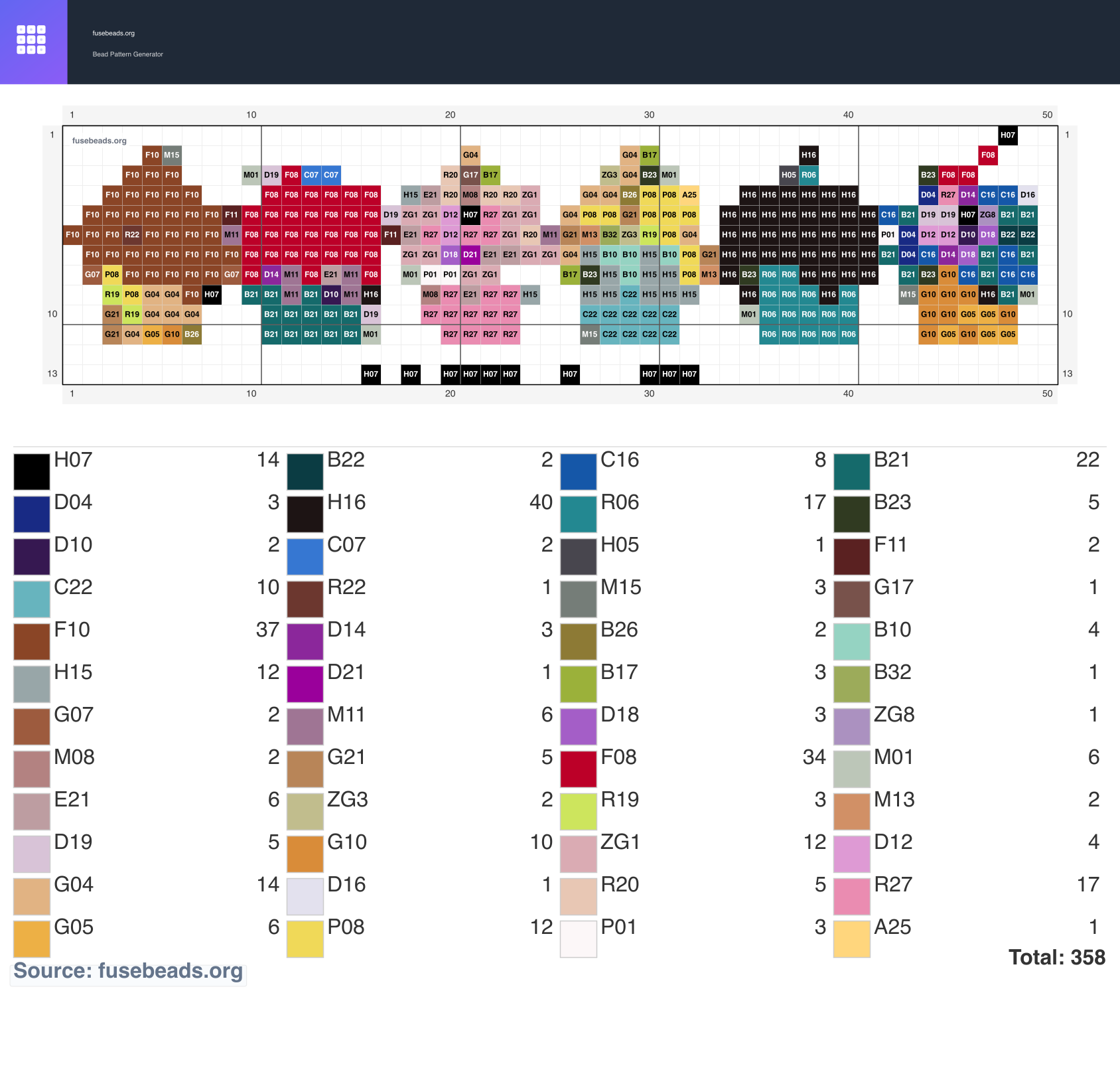
Task: Select the D16 pale lavender swatch
Action: point(305,897)
